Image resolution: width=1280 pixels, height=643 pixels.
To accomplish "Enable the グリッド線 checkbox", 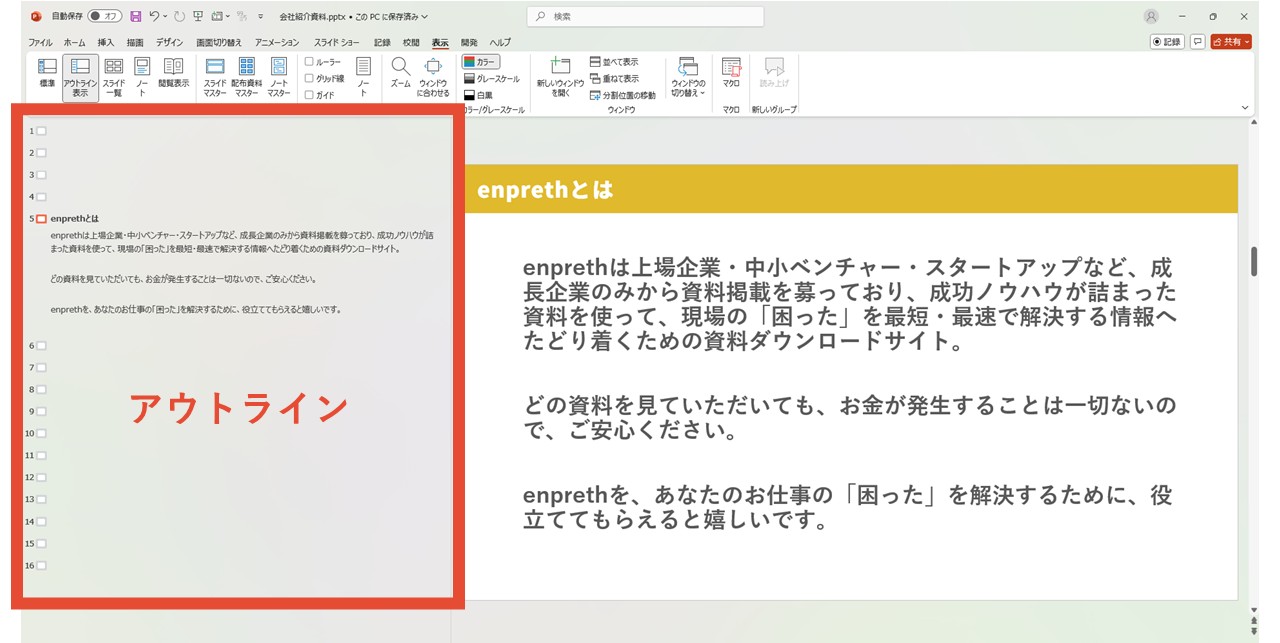I will [x=309, y=78].
